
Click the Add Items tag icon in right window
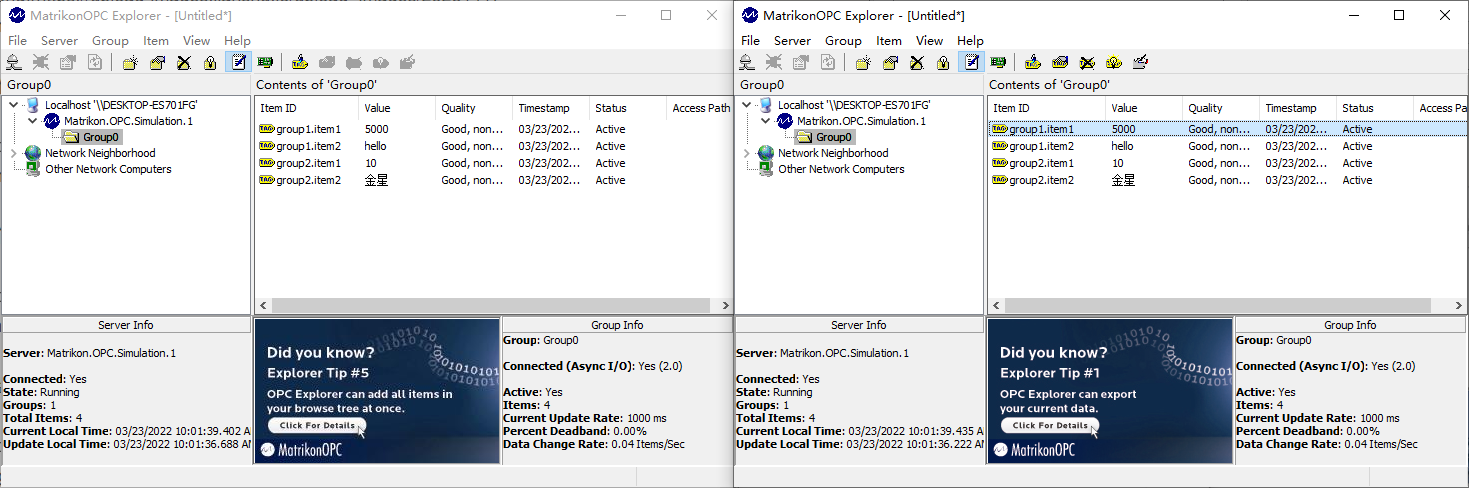pos(1033,62)
